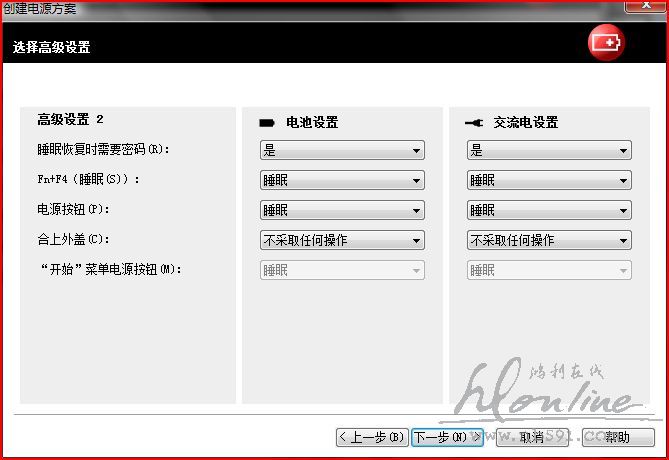Click the 合上外盖(C) label
669x460 pixels.
click(73, 239)
